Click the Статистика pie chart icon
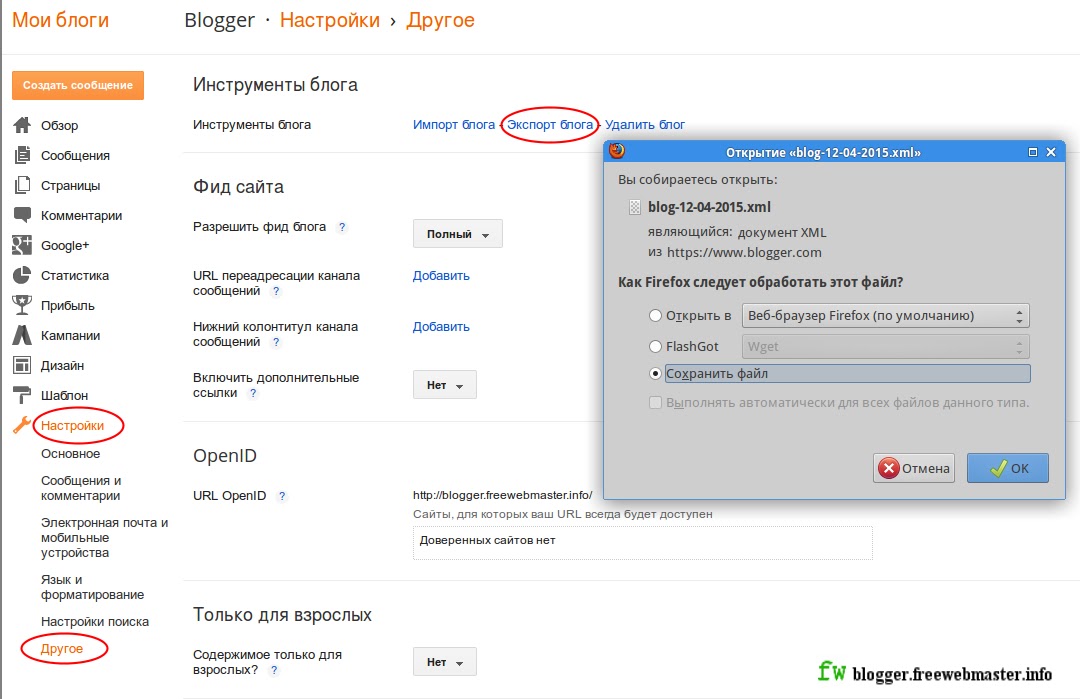Viewport: 1080px width, 699px height. [x=22, y=275]
